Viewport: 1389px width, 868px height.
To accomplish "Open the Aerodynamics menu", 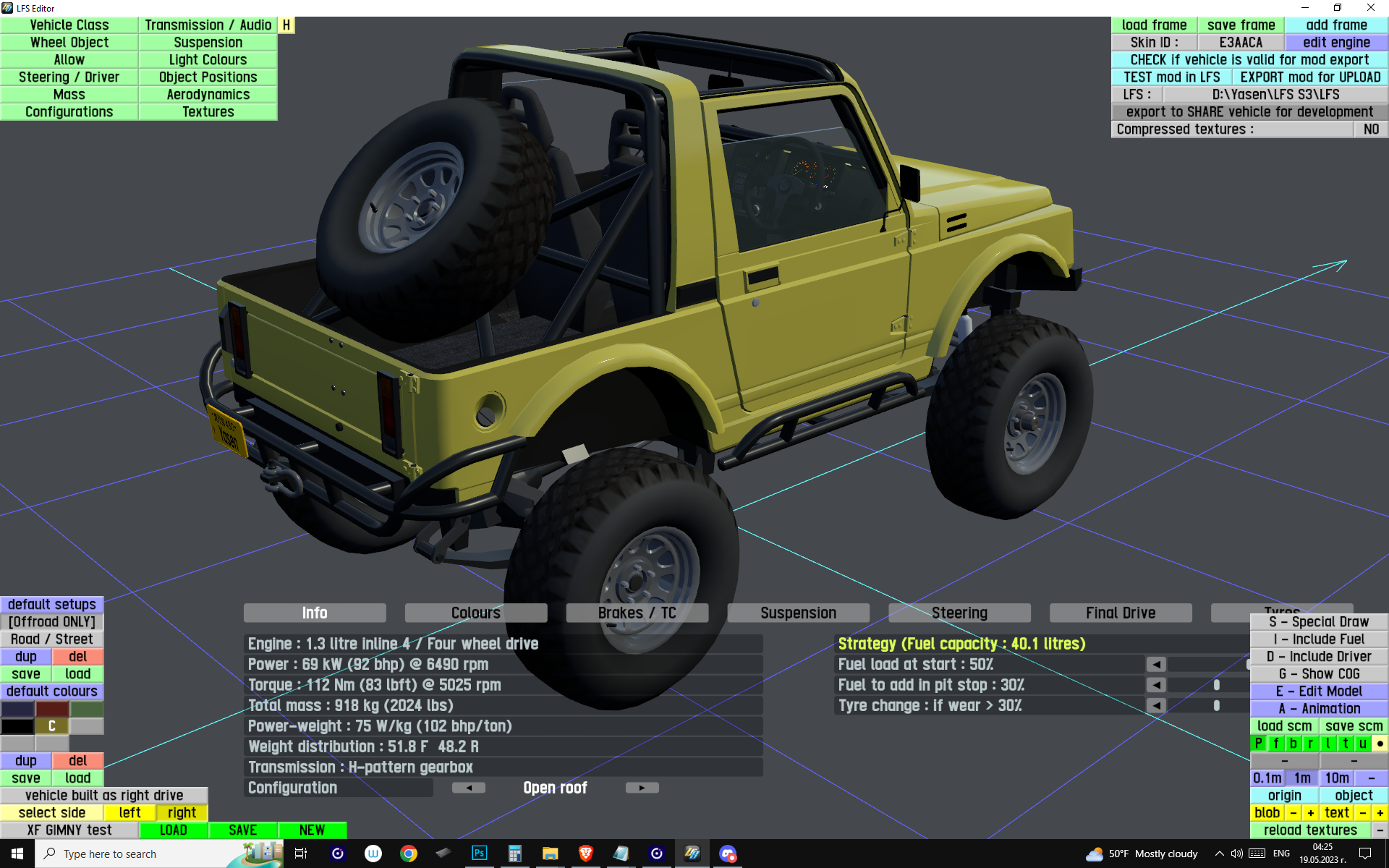I will 208,95.
